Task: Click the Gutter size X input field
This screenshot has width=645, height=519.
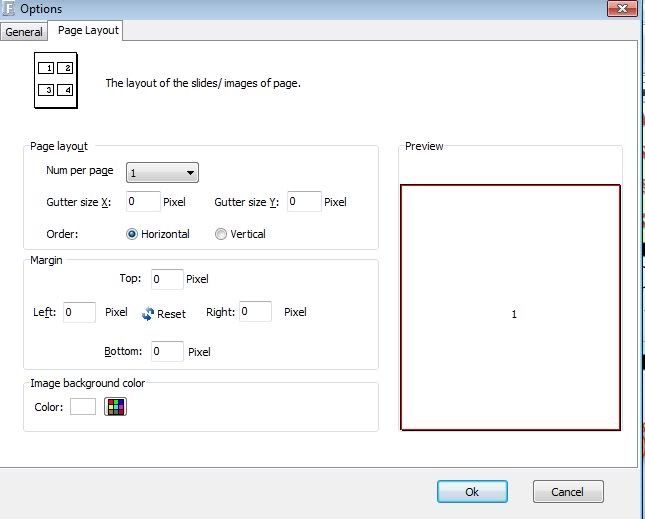Action: (x=143, y=202)
